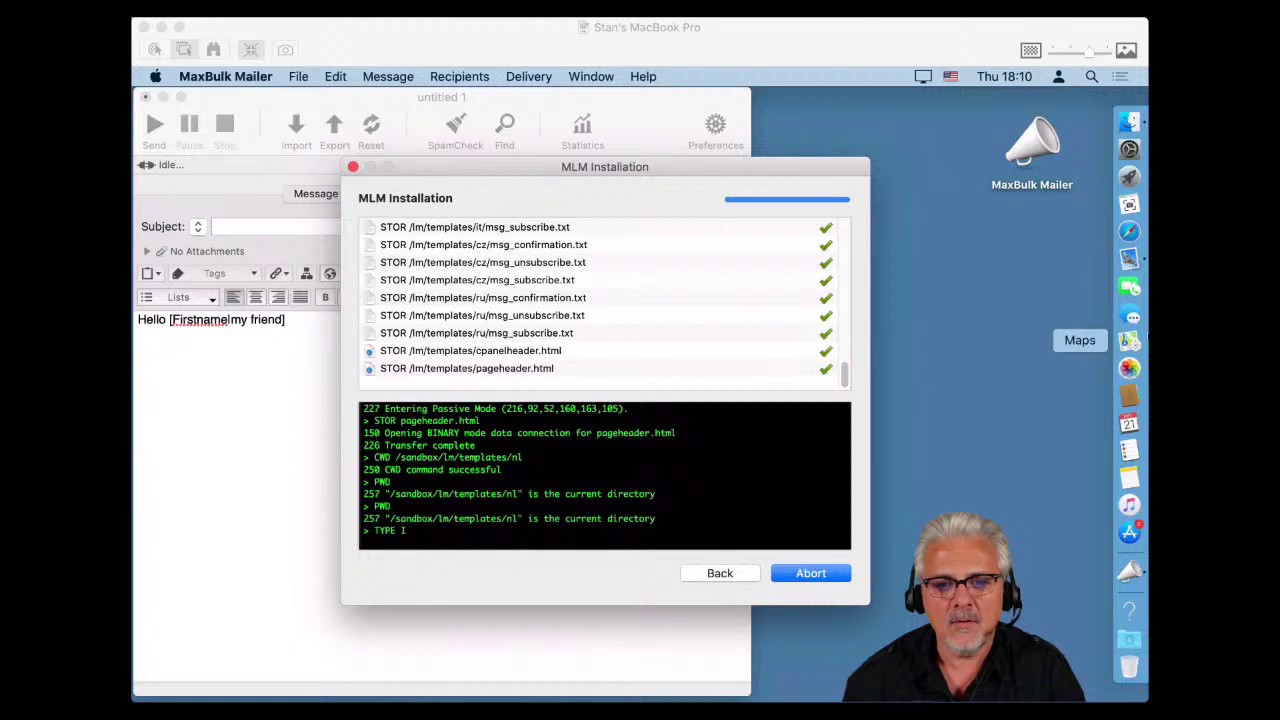
Task: Open the File menu
Action: pos(298,76)
